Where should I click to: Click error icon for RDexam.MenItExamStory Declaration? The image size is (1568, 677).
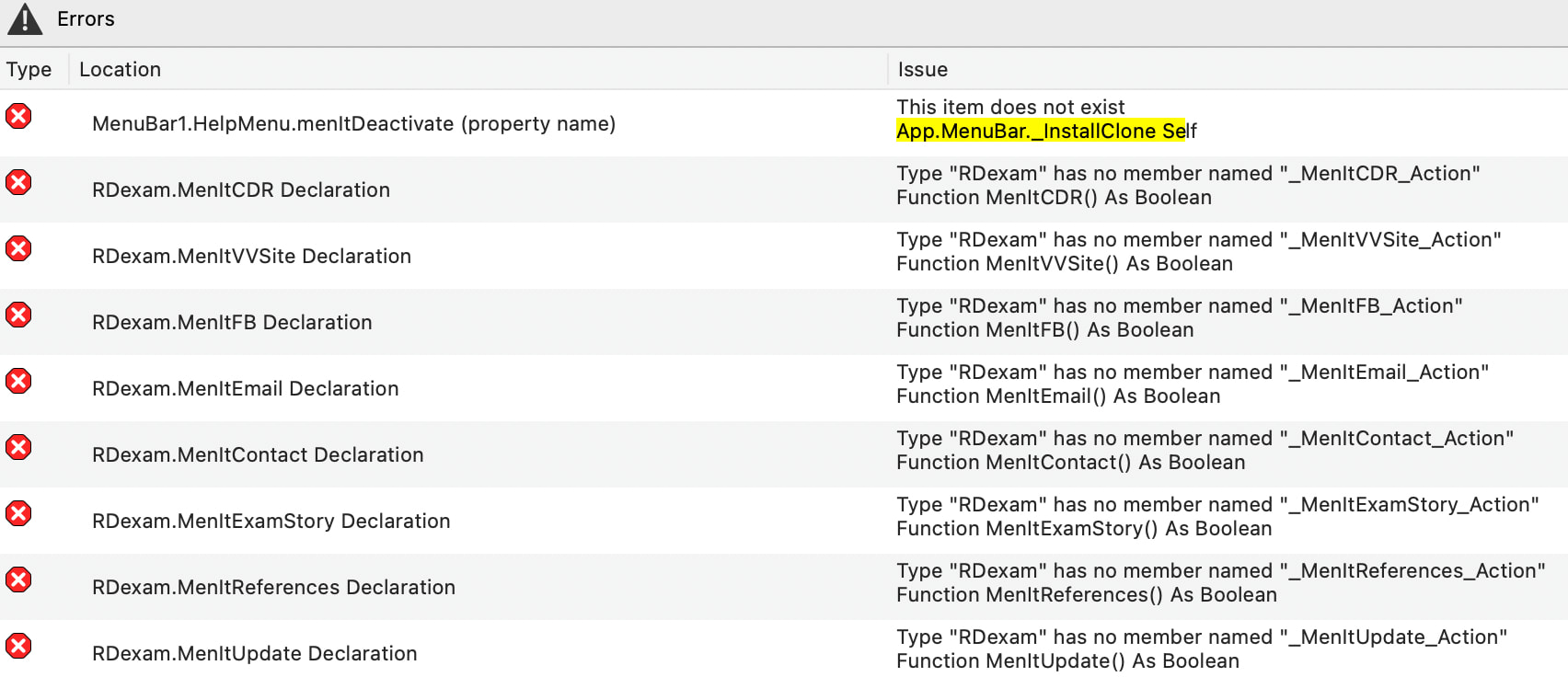[x=18, y=513]
